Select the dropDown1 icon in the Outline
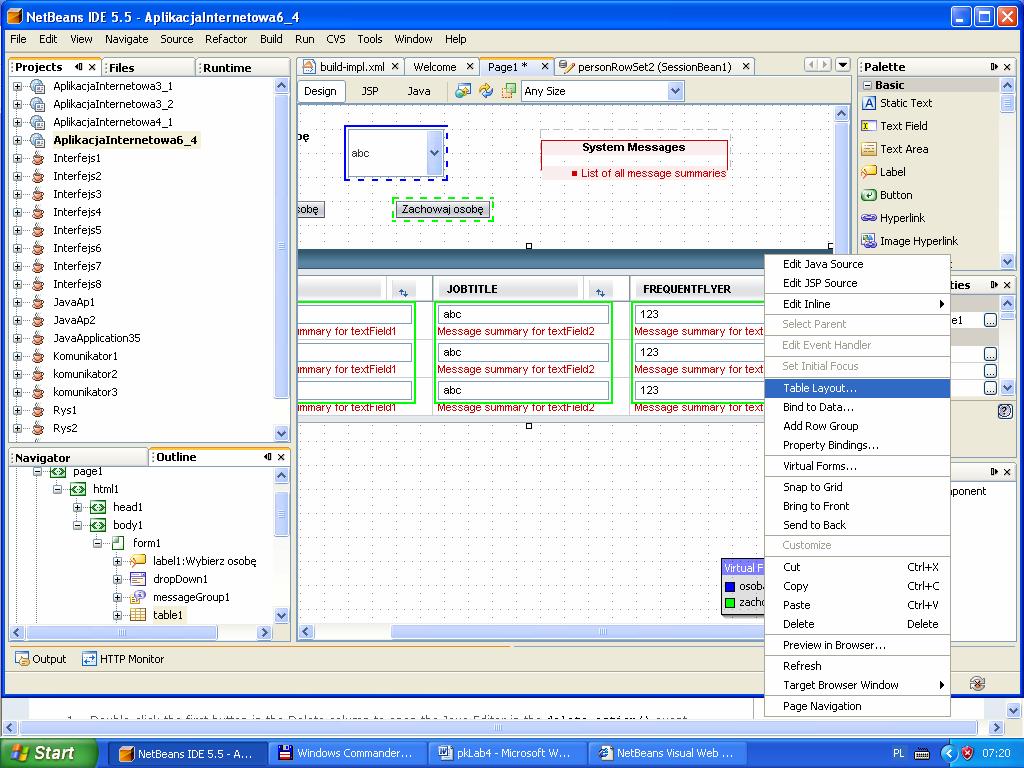 coord(138,579)
